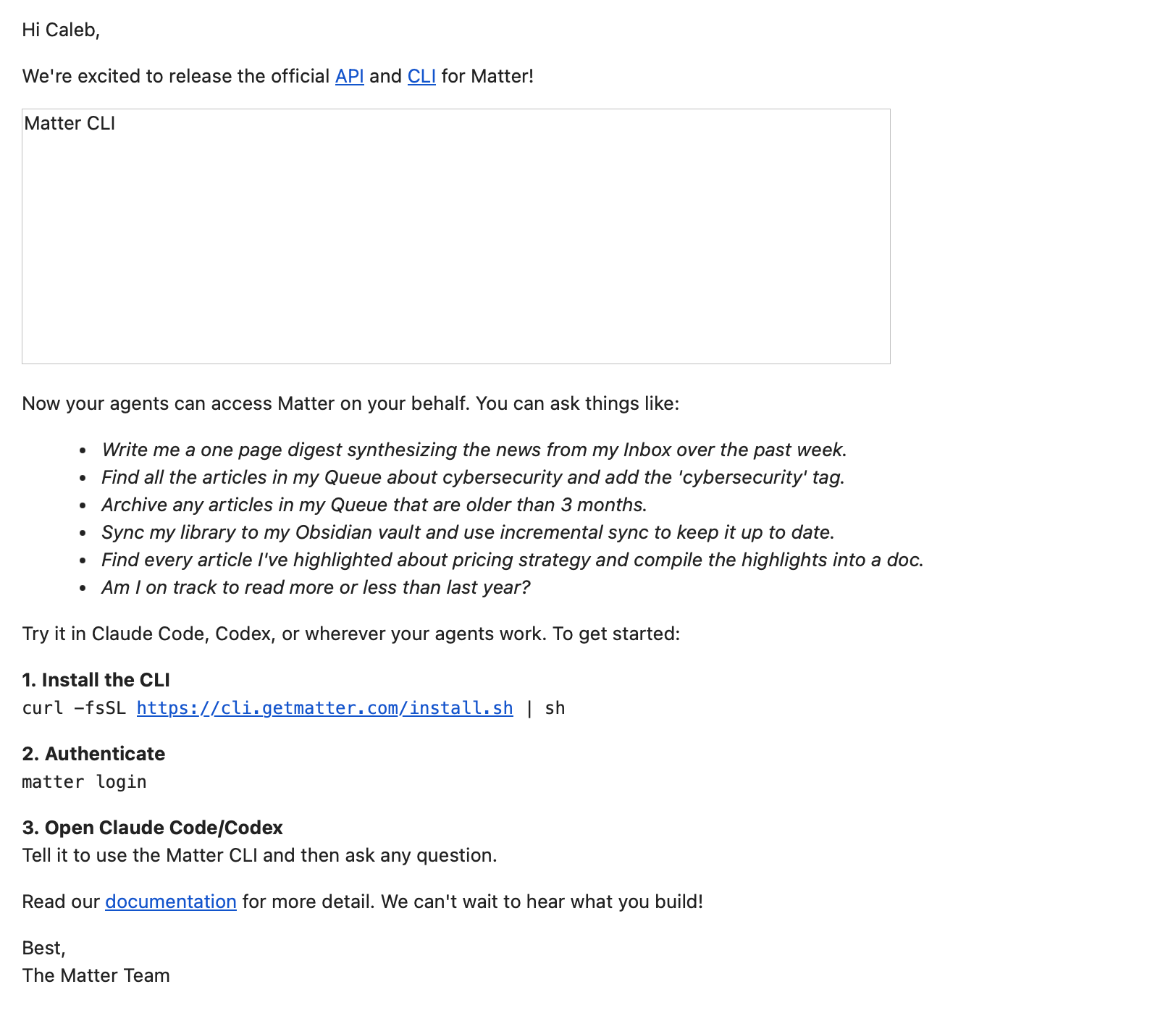1176x1021 pixels.
Task: Click the "curl -fsSL" command text
Action: point(74,708)
